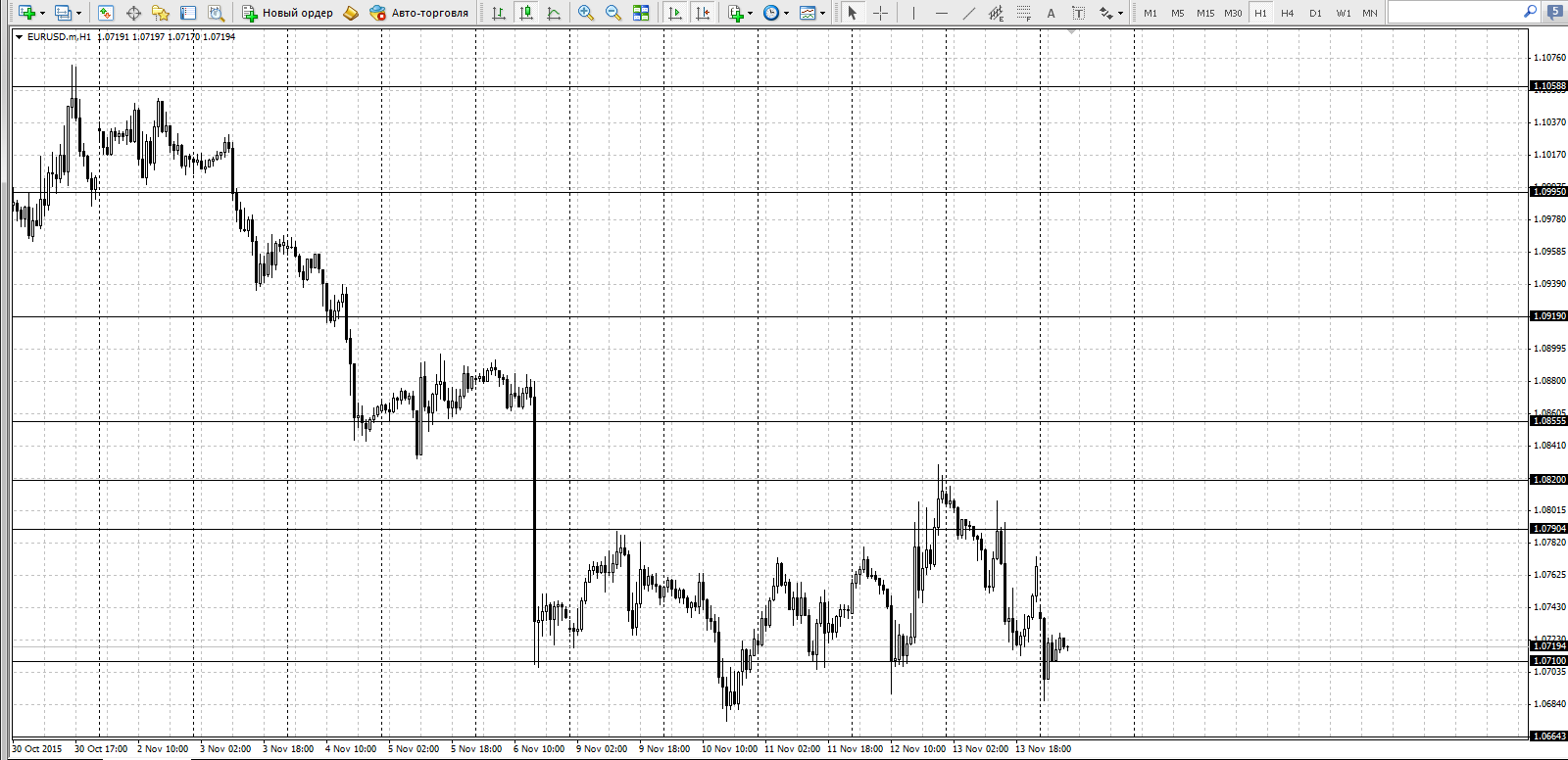Switch to MN timeframe

pos(1370,13)
